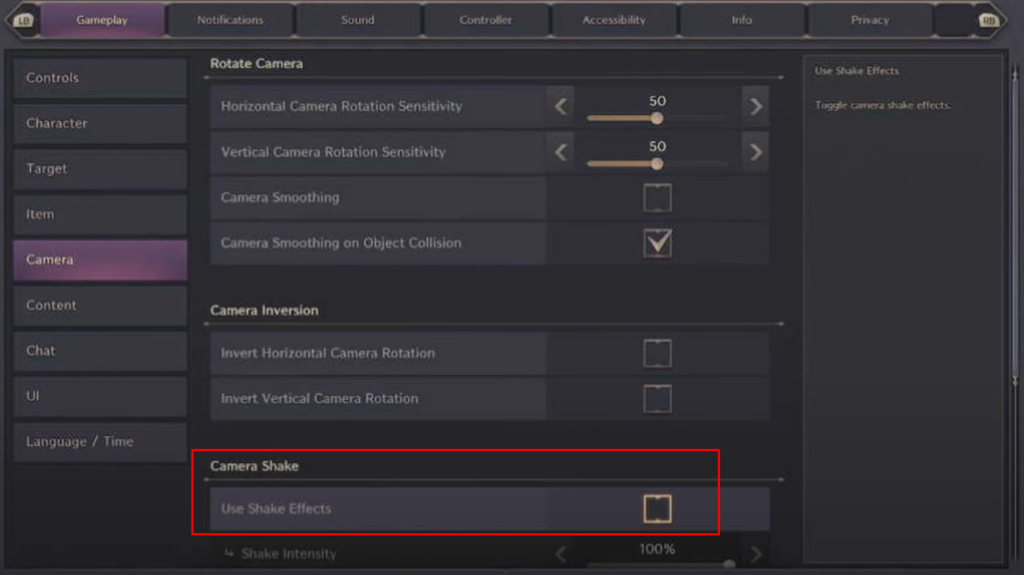Click the Camera Inversion section heading
The height and width of the screenshot is (575, 1024).
[264, 310]
